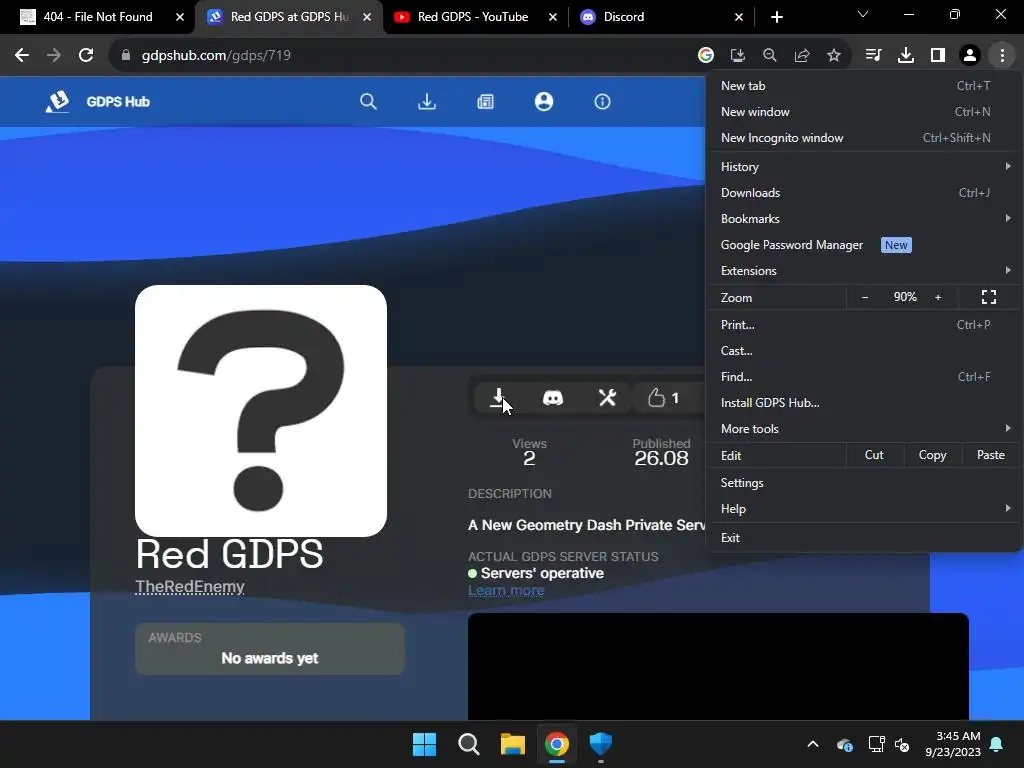
Task: Open Google Password Manager
Action: click(x=865, y=245)
